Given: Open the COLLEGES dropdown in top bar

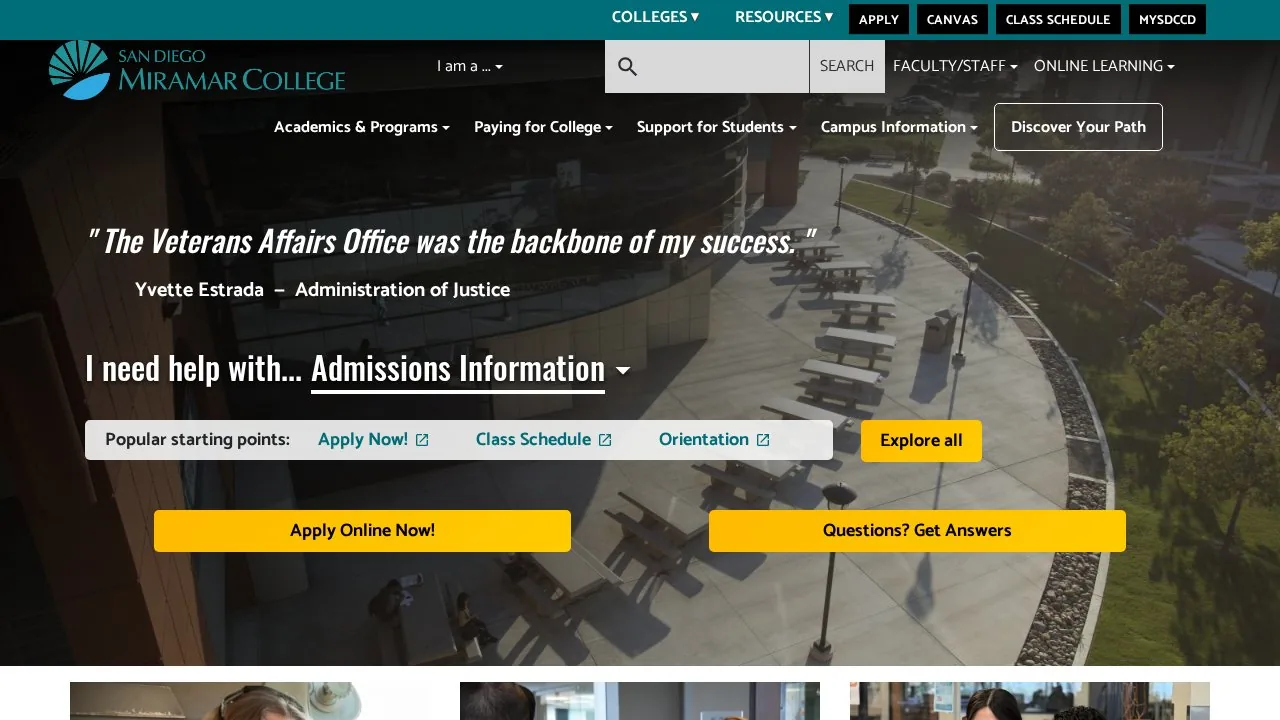Looking at the screenshot, I should point(655,17).
